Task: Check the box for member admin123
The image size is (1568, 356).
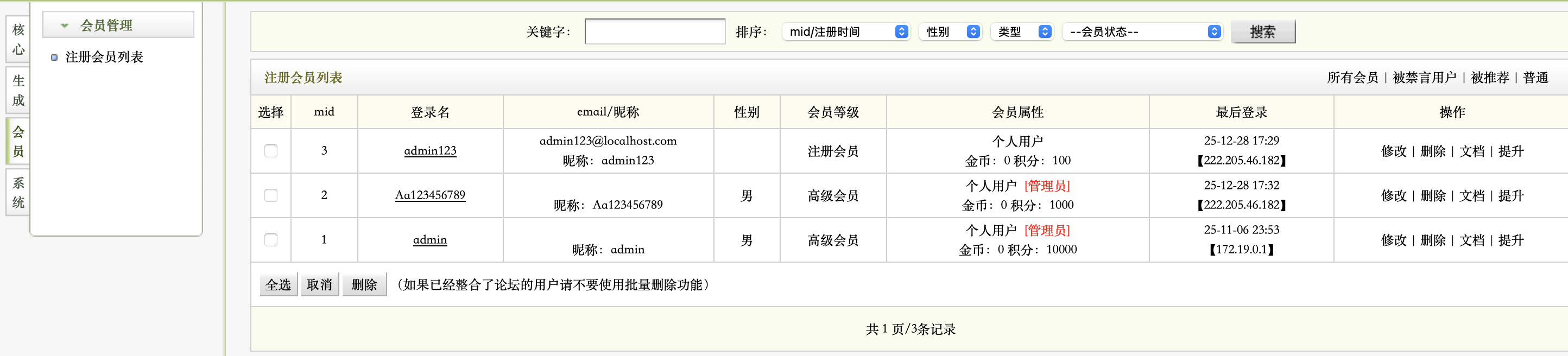Action: click(271, 151)
